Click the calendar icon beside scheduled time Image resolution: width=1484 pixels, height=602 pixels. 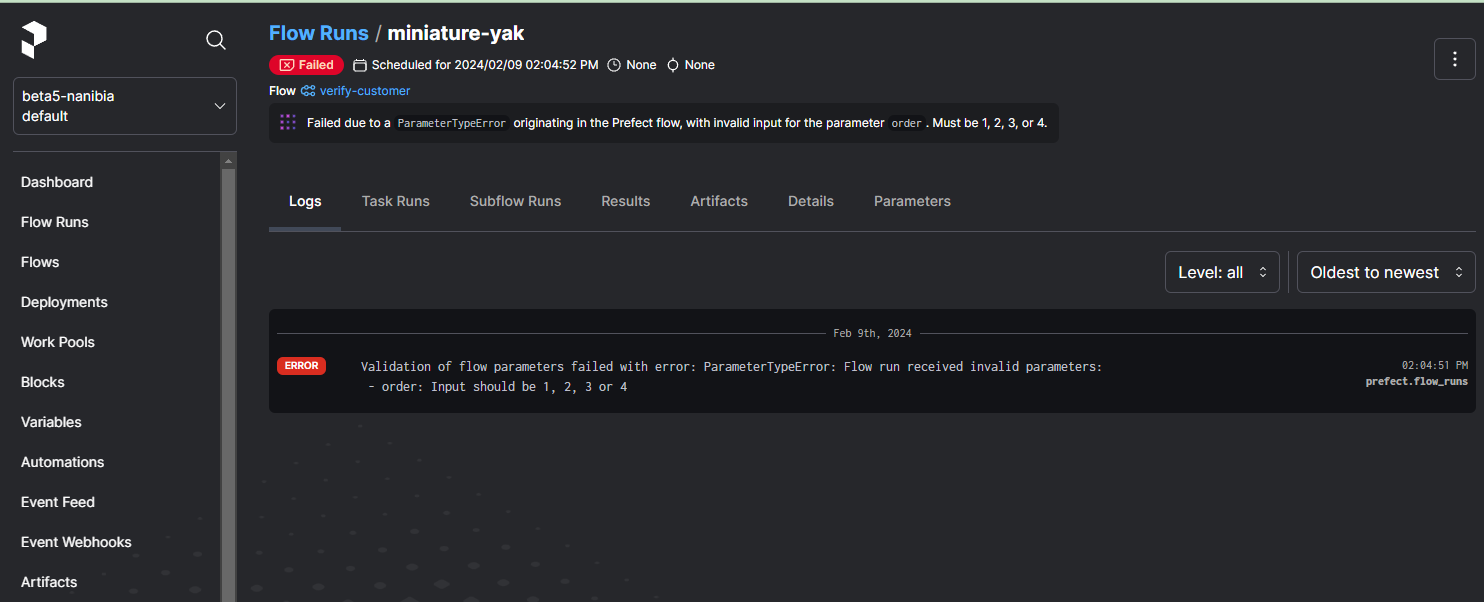pyautogui.click(x=360, y=65)
